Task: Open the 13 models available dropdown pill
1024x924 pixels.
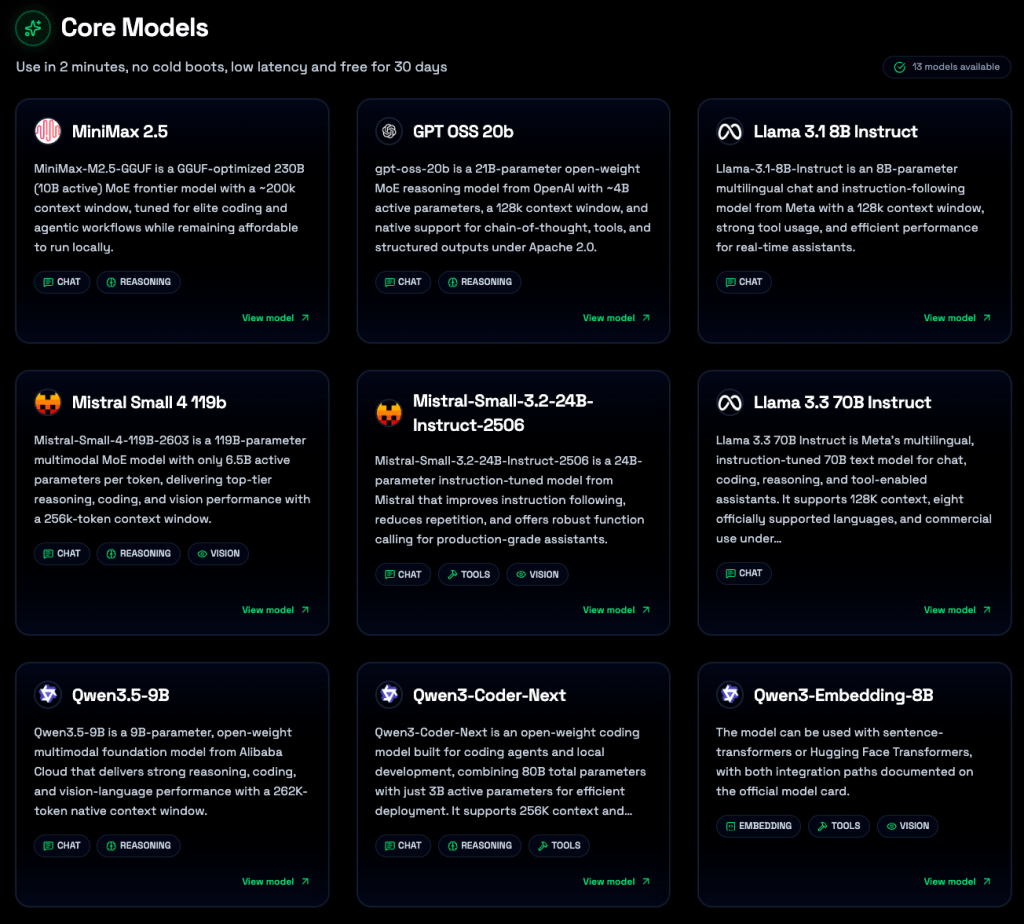Action: pyautogui.click(x=946, y=67)
